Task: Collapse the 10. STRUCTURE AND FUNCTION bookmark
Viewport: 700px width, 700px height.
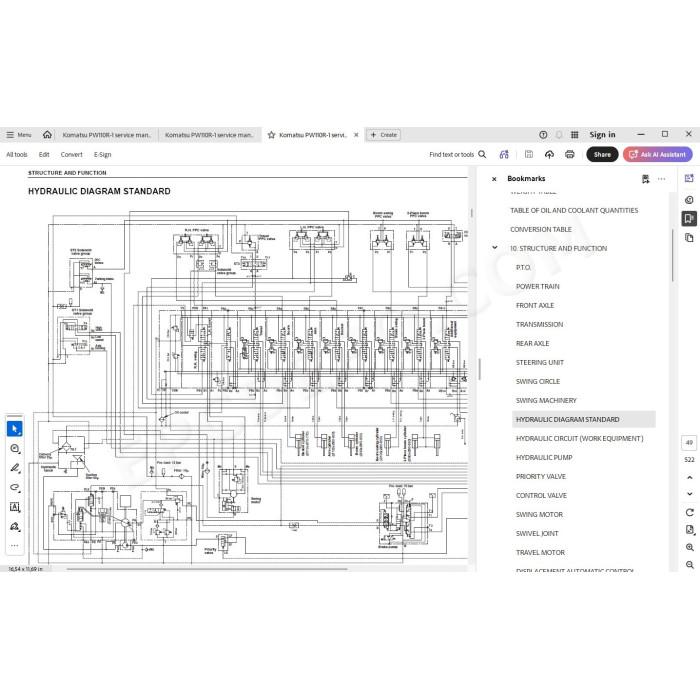Action: [x=494, y=247]
